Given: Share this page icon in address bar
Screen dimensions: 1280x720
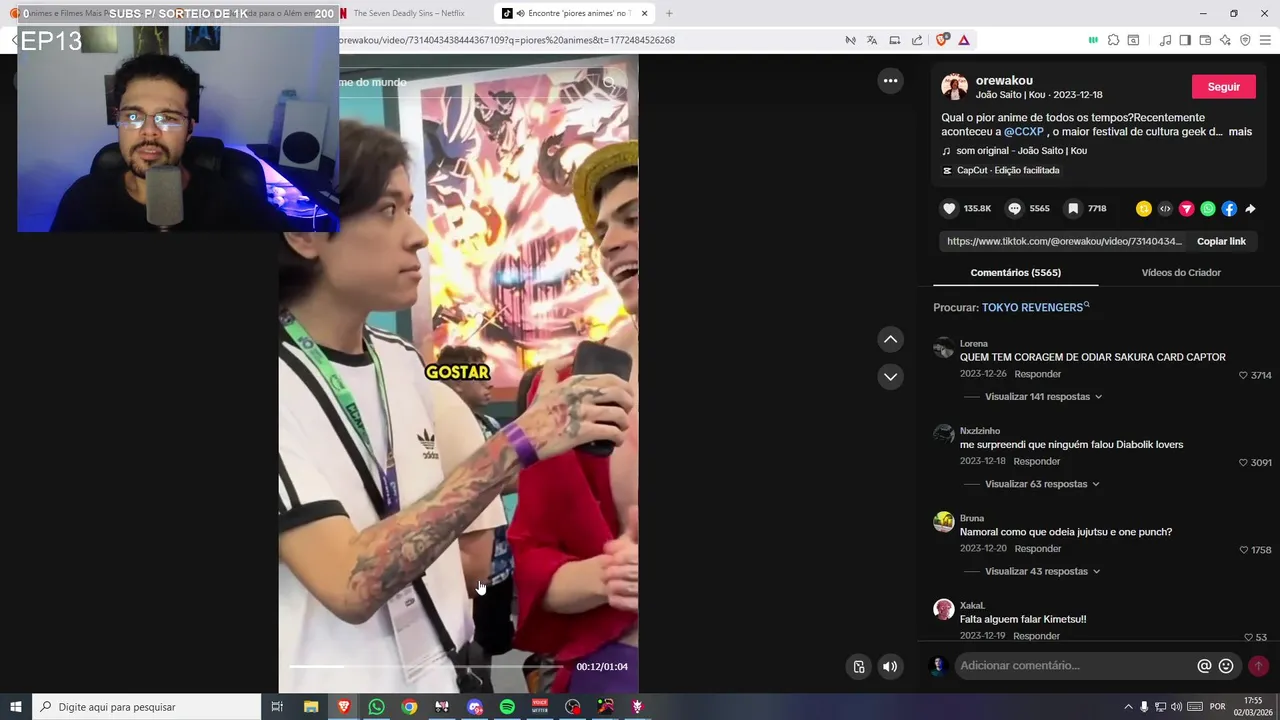Looking at the screenshot, I should [917, 40].
